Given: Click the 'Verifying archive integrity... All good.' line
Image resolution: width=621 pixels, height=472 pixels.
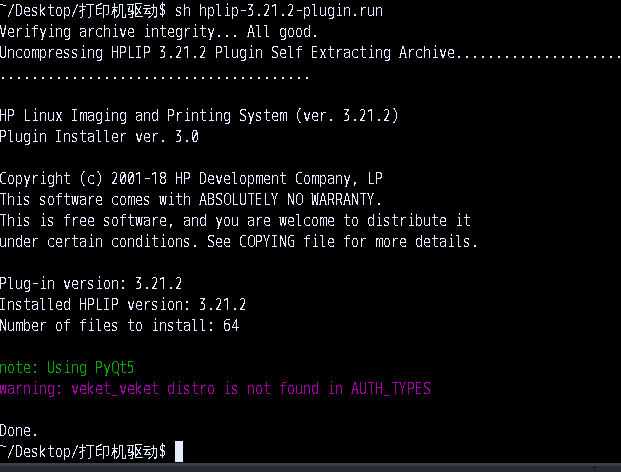Looking at the screenshot, I should 158,32.
